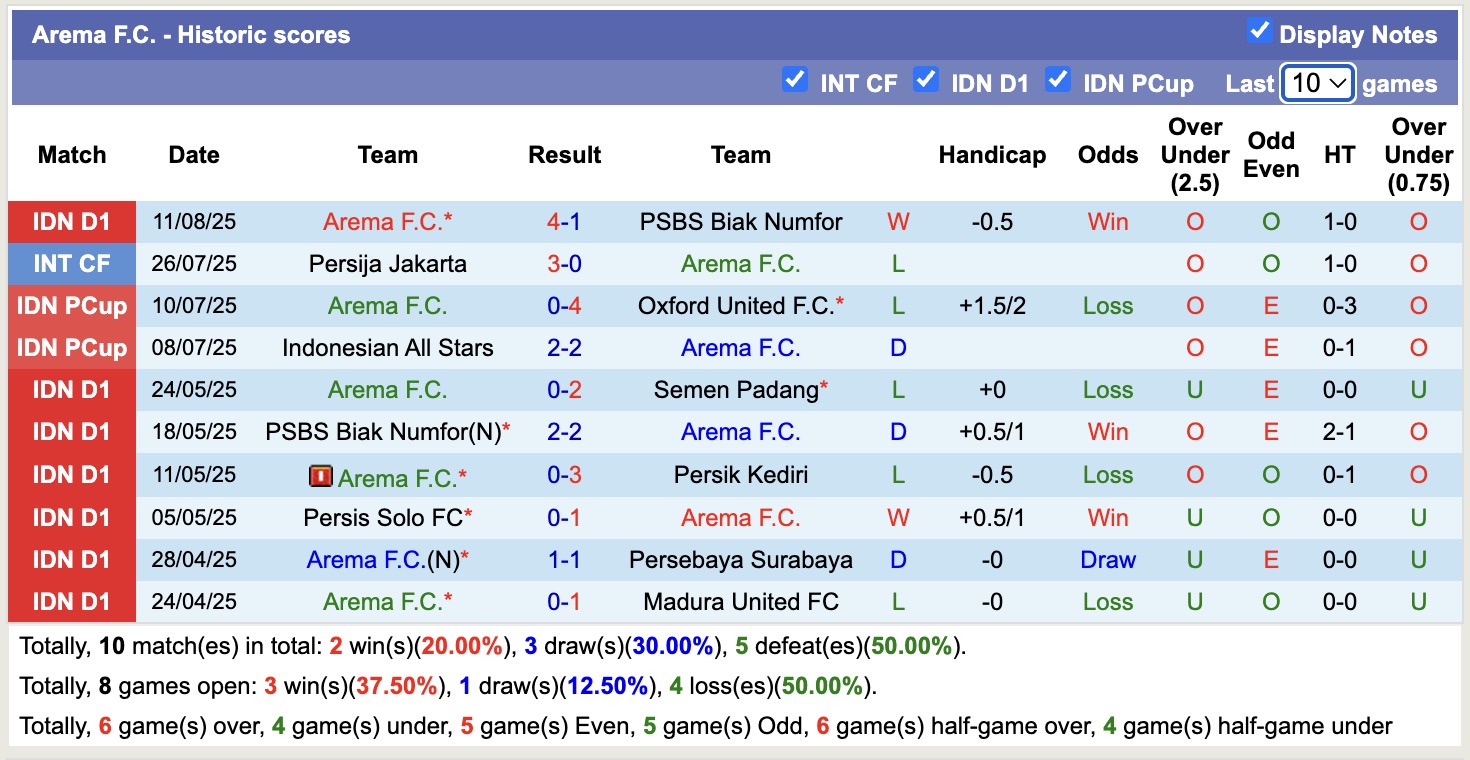The width and height of the screenshot is (1470, 760).
Task: Click the Persija Jakarta team link
Action: (x=388, y=264)
